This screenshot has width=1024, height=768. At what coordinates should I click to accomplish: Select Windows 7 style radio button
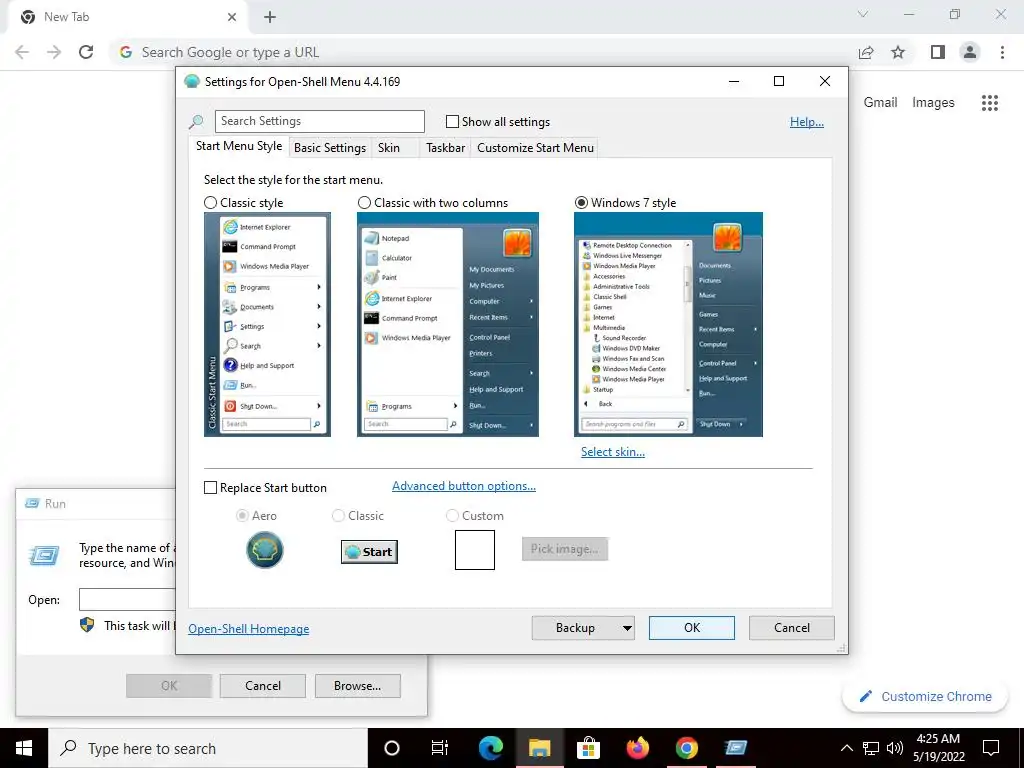(x=581, y=203)
